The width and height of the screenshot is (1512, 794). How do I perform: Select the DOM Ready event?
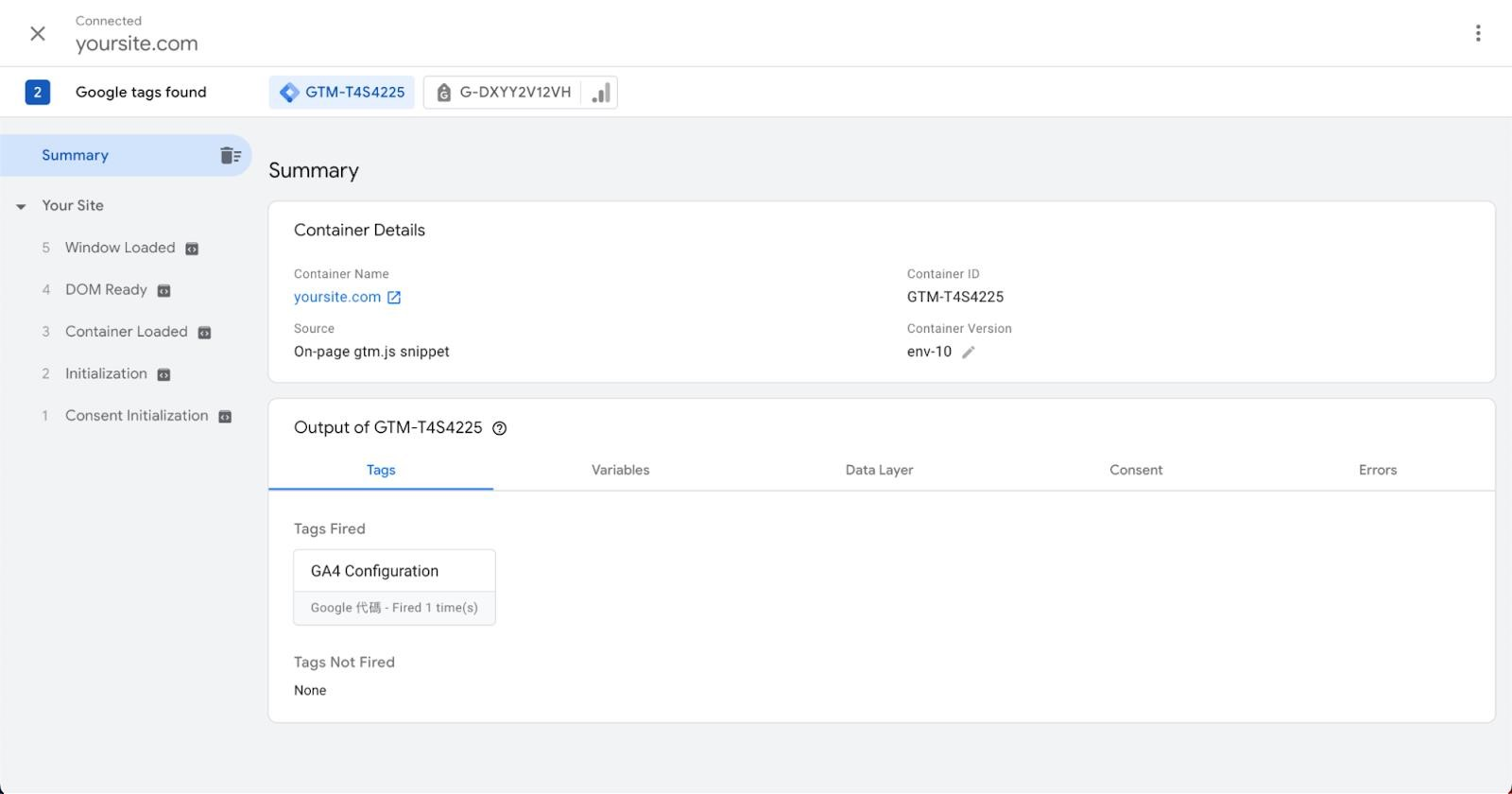[106, 289]
